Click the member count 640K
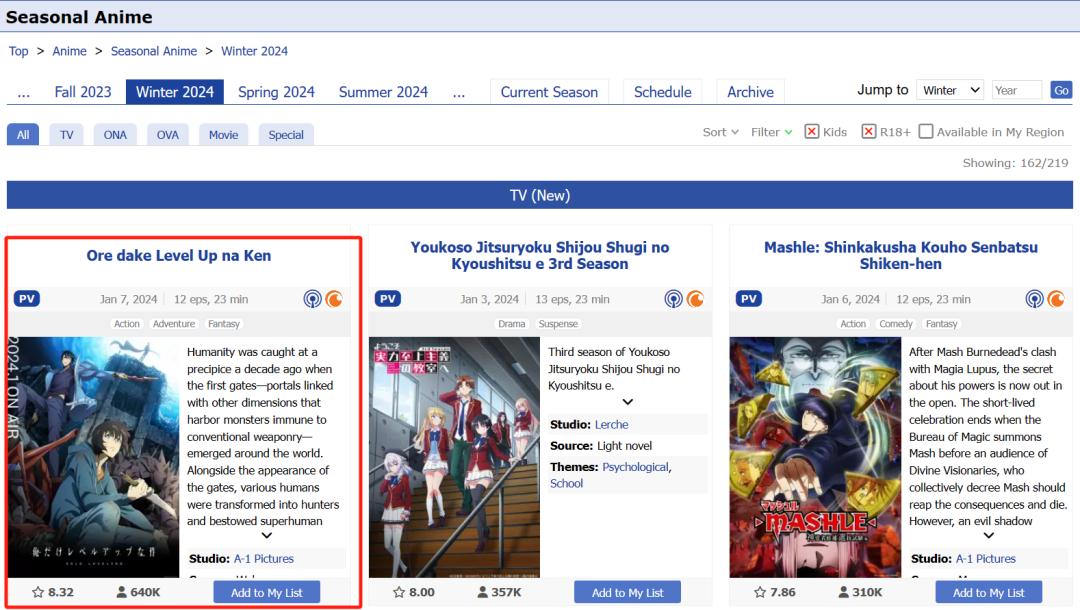This screenshot has width=1080, height=610. (x=138, y=592)
